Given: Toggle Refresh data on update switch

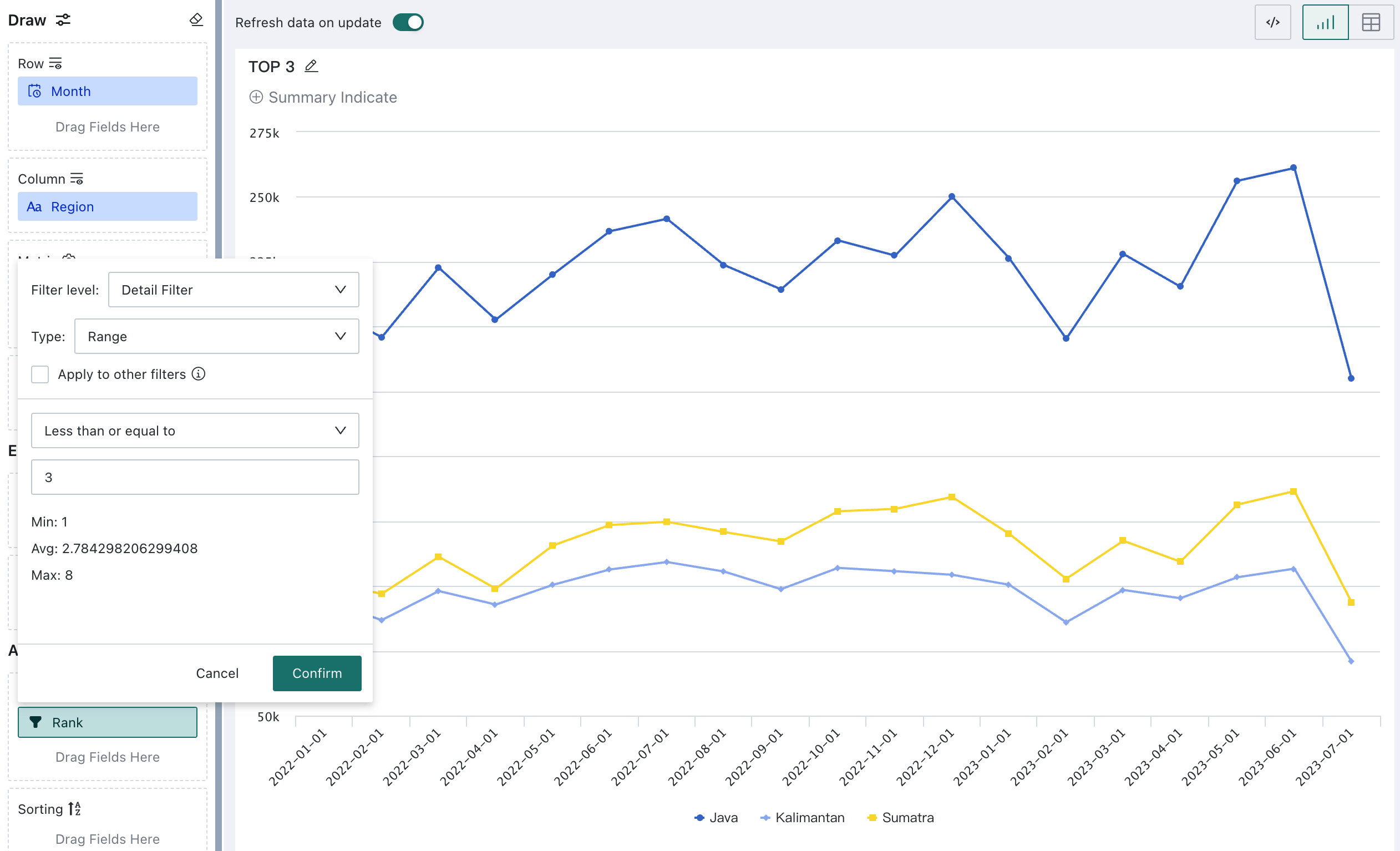Looking at the screenshot, I should click(x=408, y=23).
